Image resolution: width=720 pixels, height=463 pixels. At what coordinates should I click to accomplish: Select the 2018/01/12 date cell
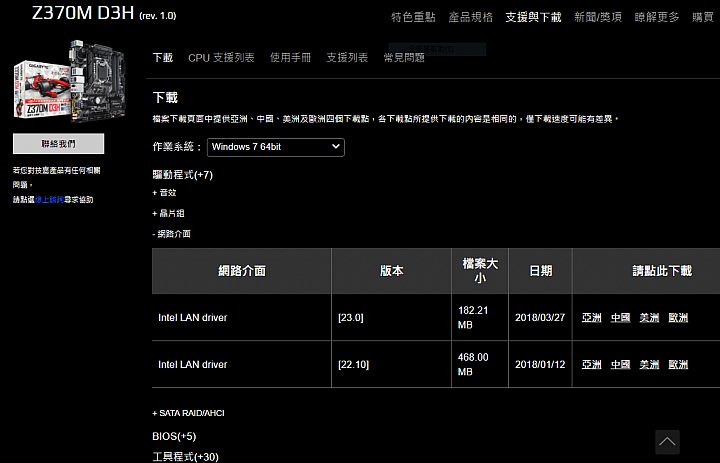[x=540, y=365]
